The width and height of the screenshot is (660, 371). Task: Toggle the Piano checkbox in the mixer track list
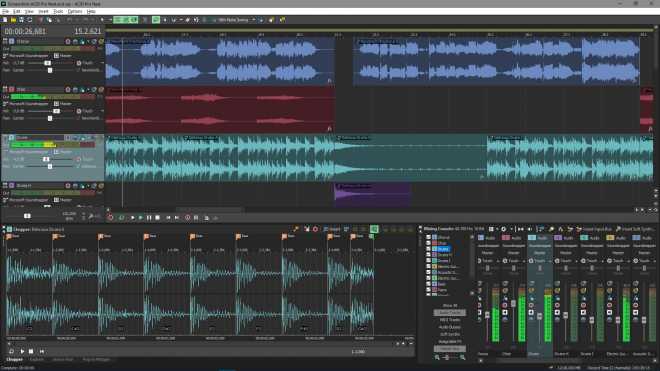point(428,290)
